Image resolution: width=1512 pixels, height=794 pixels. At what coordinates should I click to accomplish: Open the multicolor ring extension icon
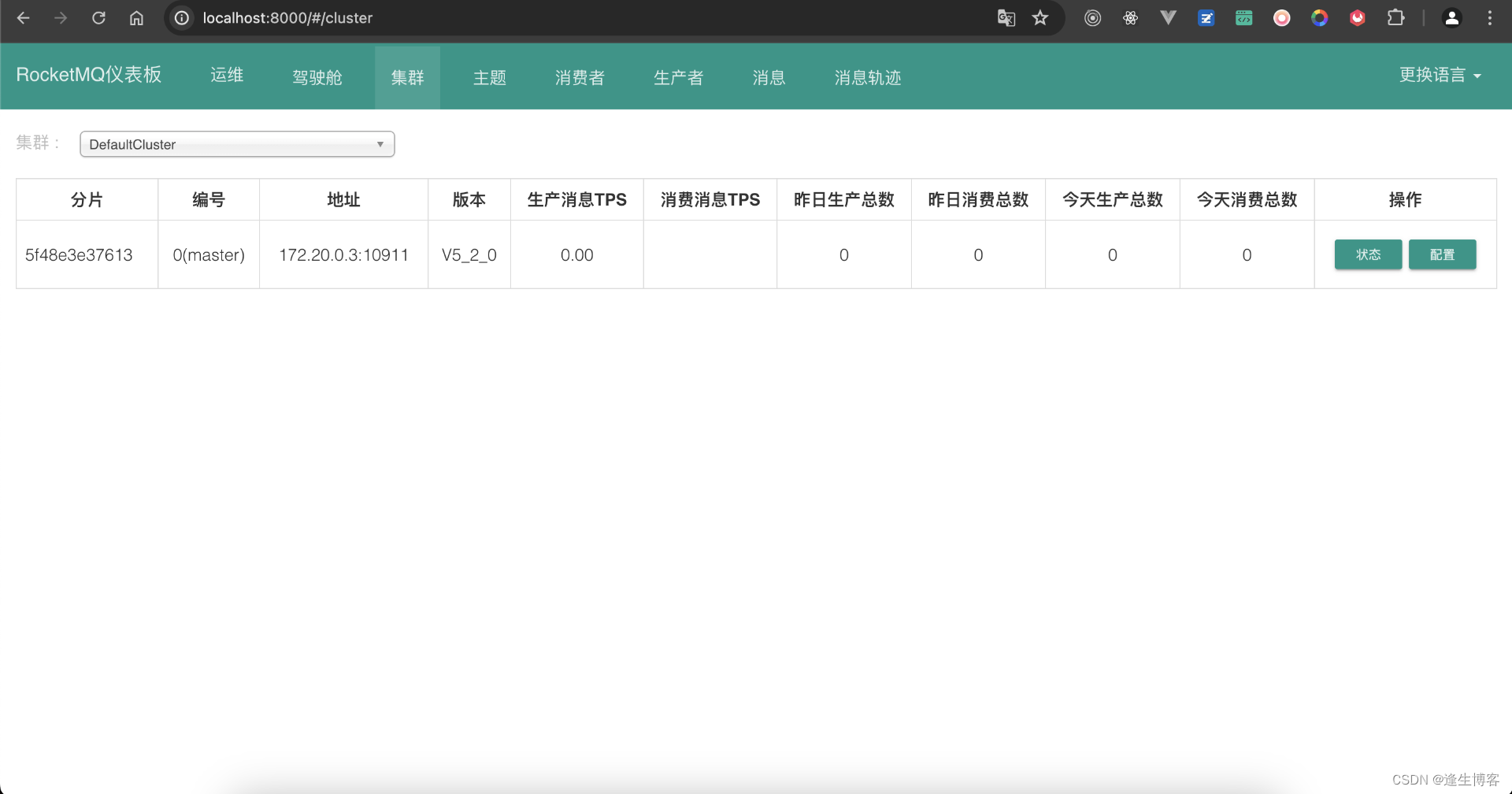click(1319, 17)
